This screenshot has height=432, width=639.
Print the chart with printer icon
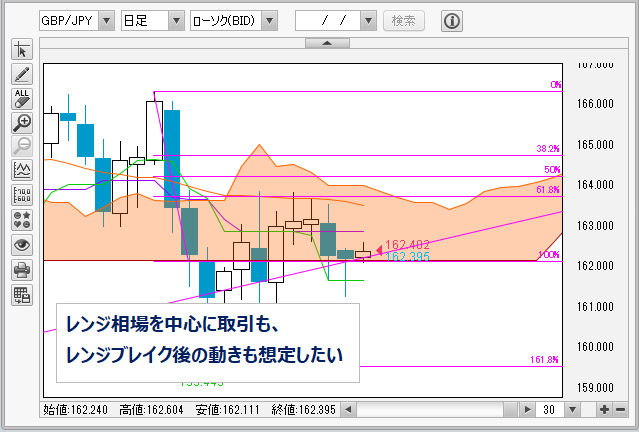pos(22,270)
